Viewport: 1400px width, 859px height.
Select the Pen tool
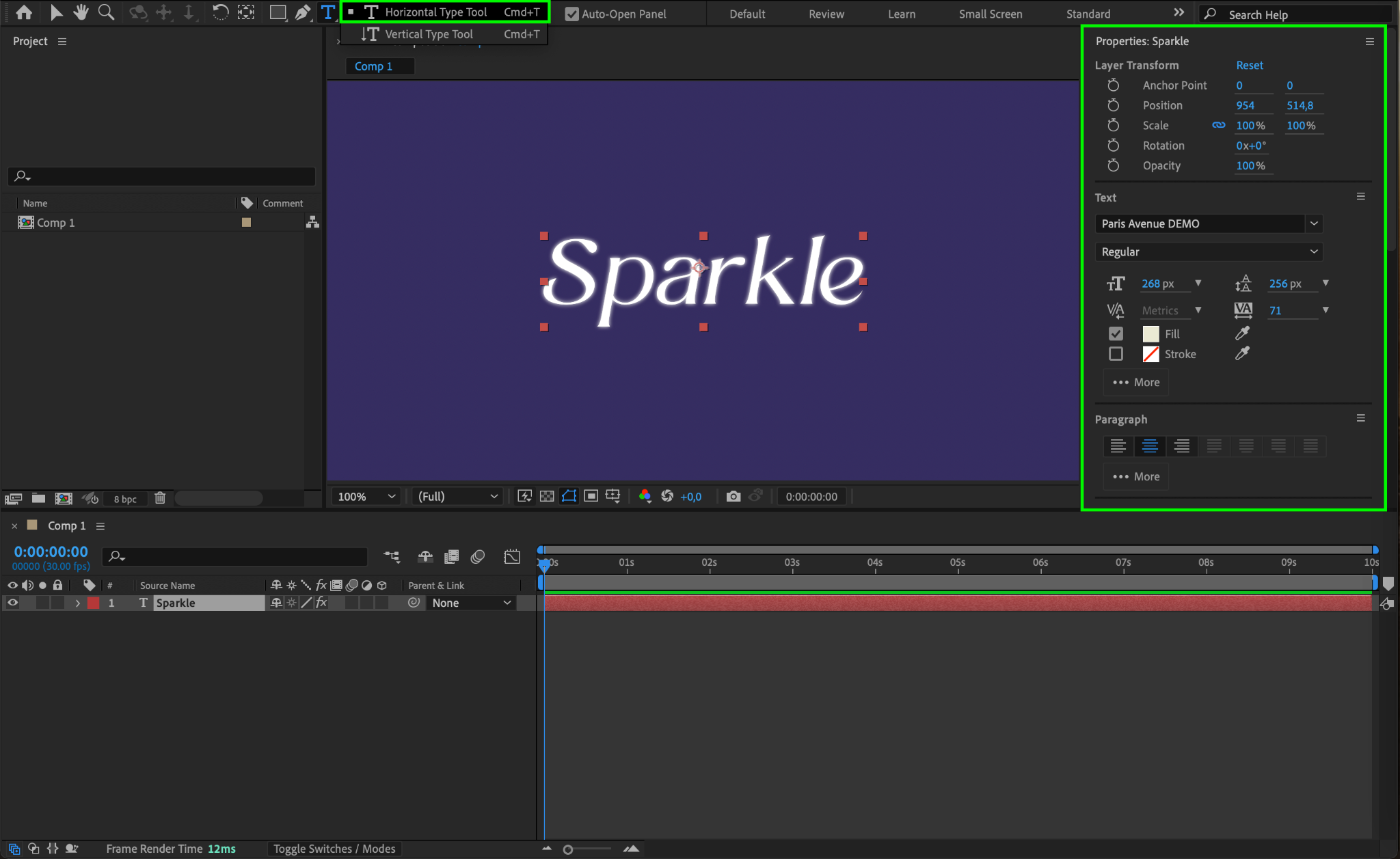[302, 12]
